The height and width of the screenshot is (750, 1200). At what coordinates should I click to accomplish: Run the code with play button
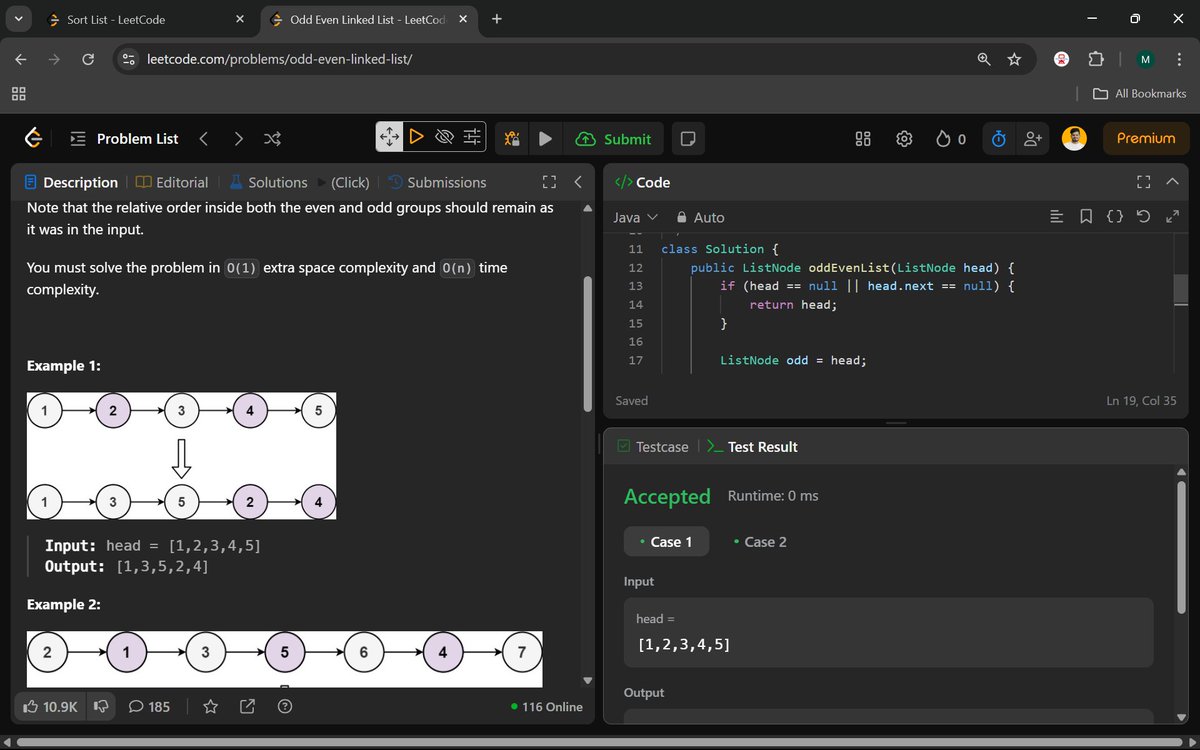coord(545,139)
